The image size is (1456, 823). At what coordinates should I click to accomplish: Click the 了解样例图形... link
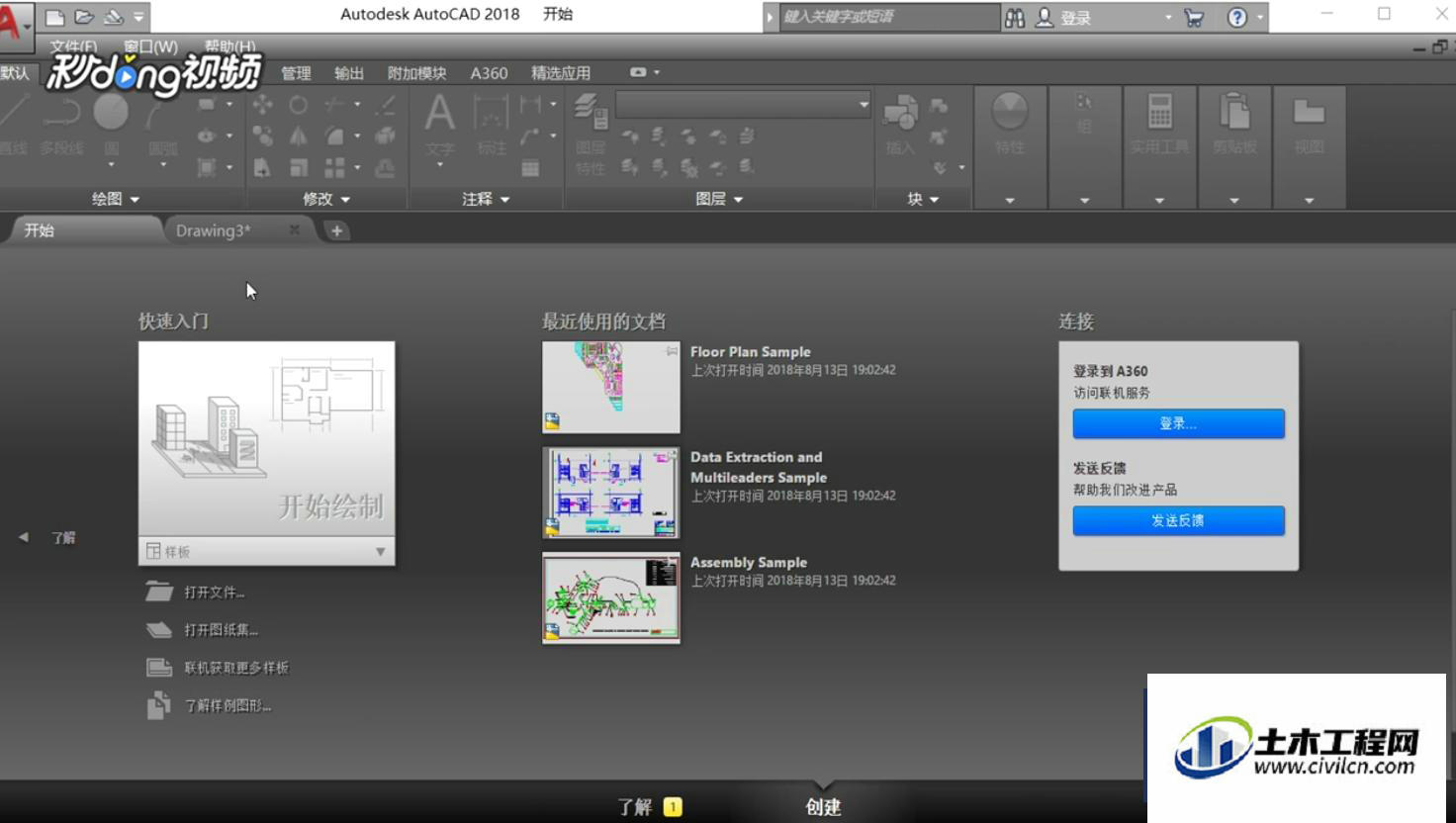pos(227,706)
